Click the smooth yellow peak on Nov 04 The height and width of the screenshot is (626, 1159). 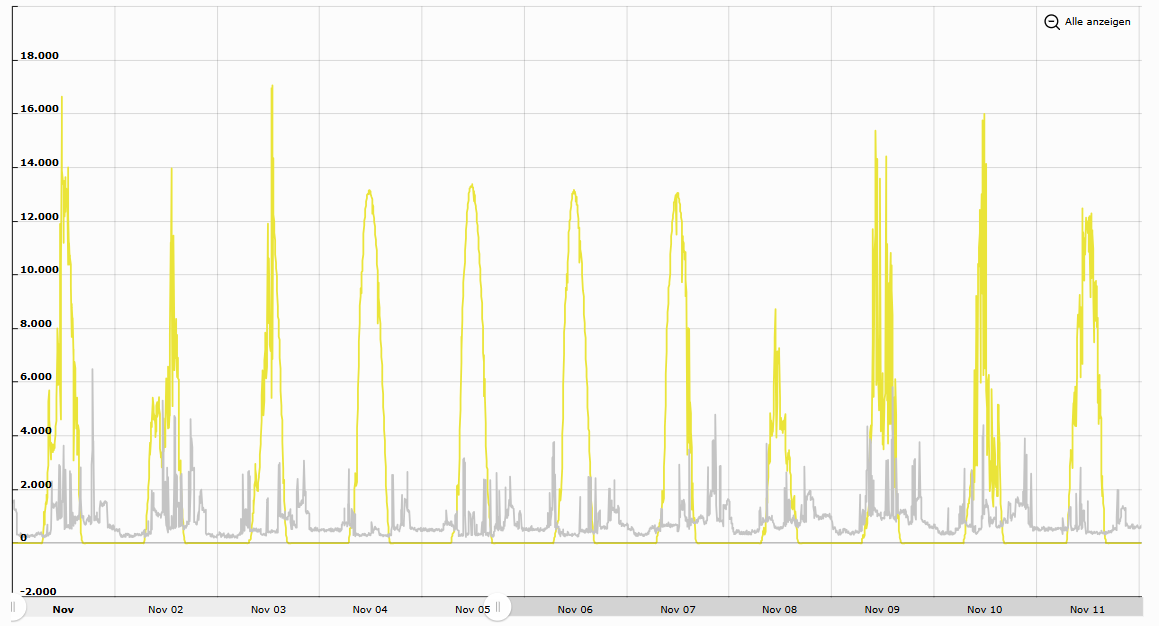pyautogui.click(x=369, y=191)
